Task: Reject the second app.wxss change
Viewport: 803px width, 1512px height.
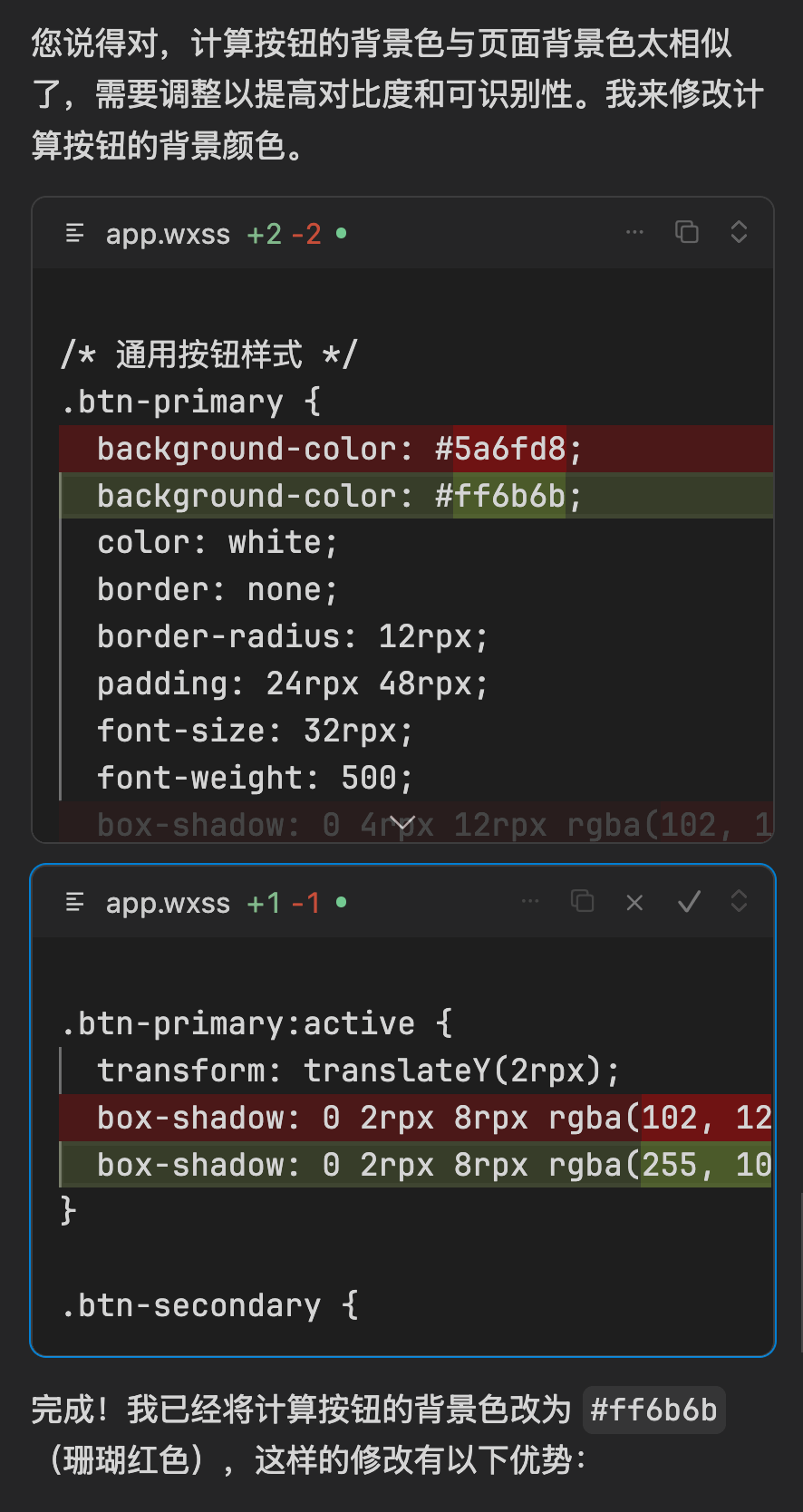Action: [634, 902]
